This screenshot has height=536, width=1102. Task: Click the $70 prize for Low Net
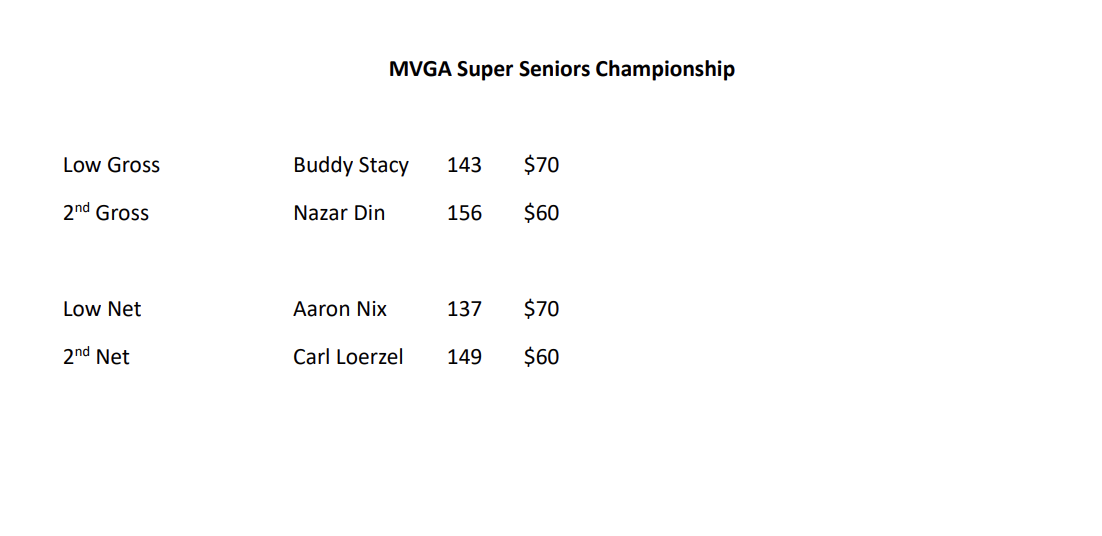[x=541, y=309]
